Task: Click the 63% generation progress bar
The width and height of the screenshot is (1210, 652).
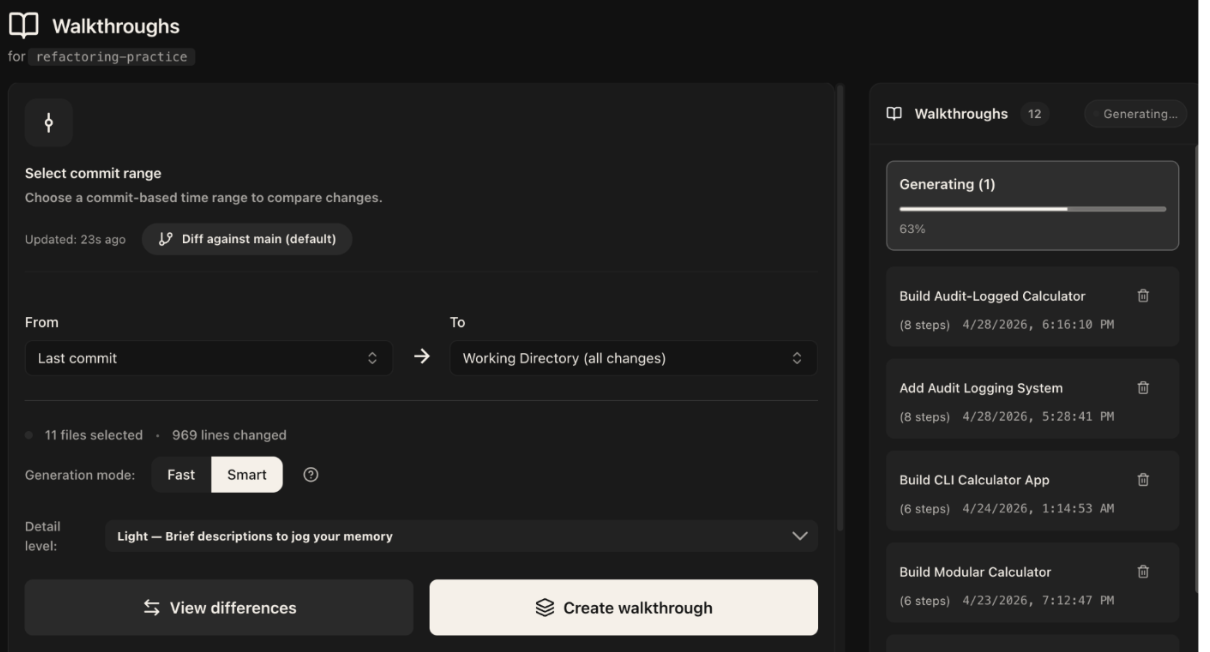Action: tap(1033, 209)
